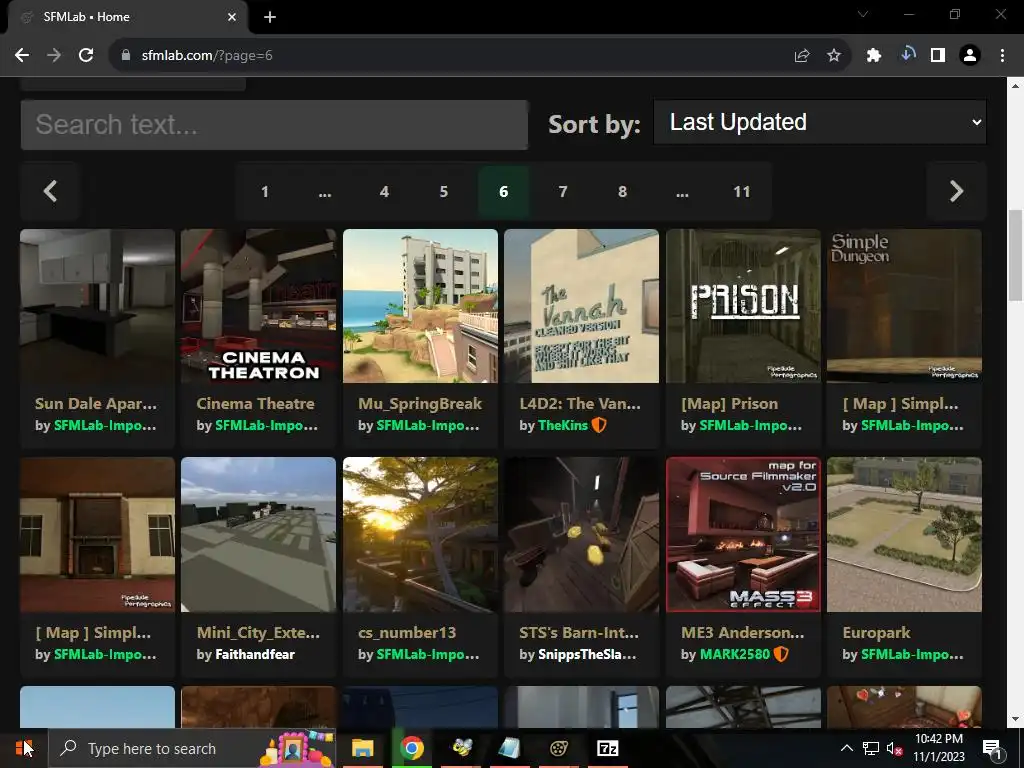Select the SFMLab Home tab
1024x768 pixels.
point(124,17)
